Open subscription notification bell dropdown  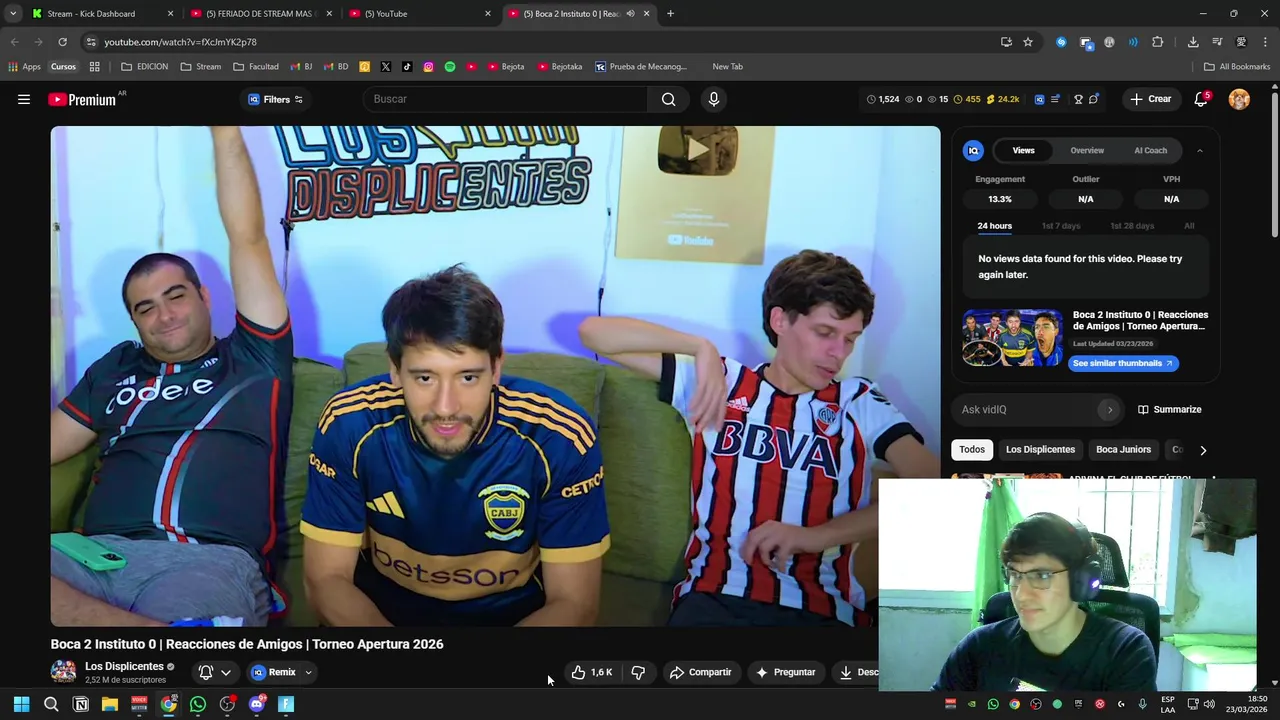pos(215,672)
